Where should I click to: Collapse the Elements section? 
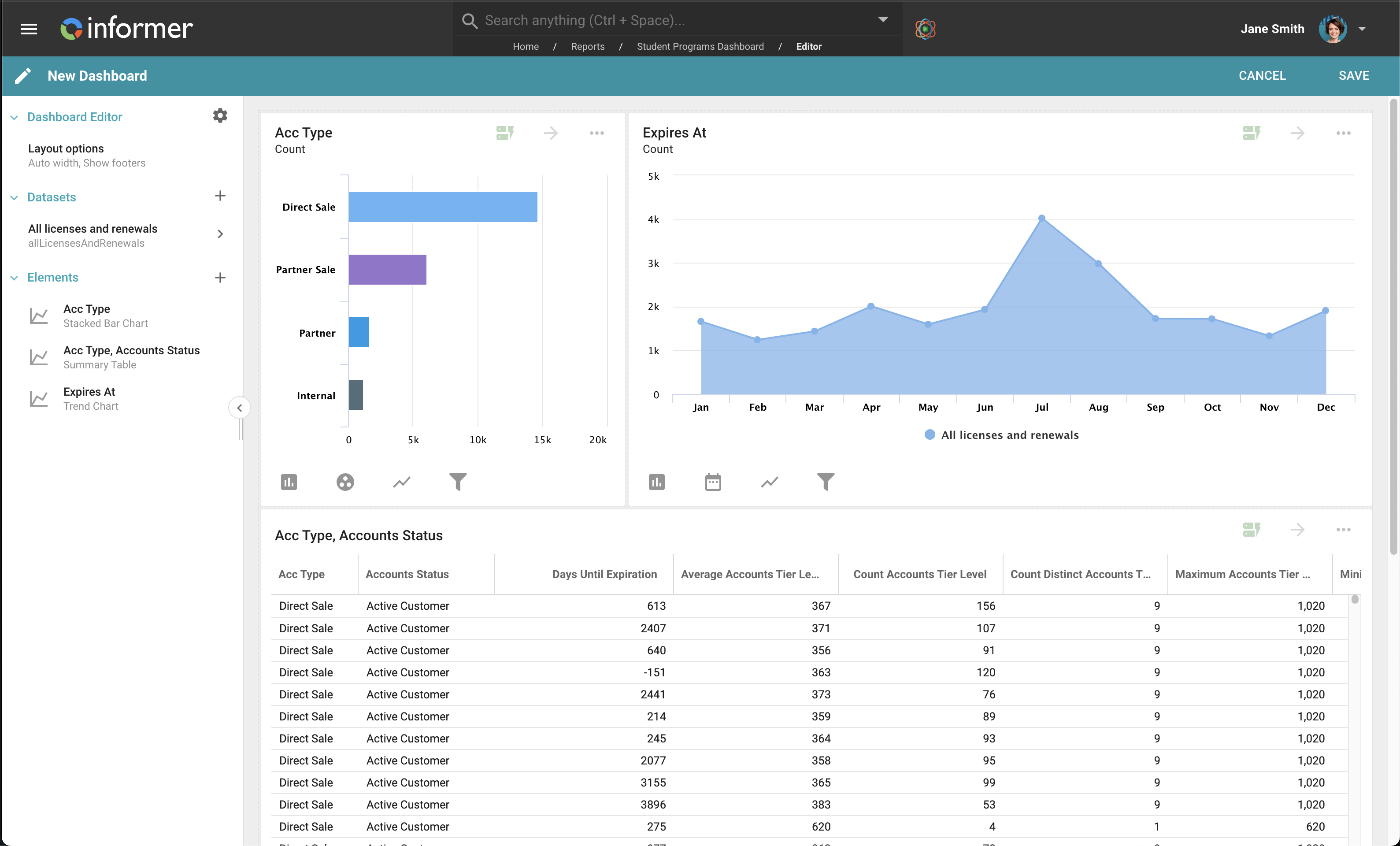[x=14, y=278]
